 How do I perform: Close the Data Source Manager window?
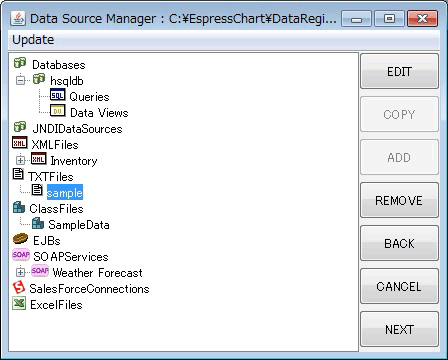click(422, 19)
